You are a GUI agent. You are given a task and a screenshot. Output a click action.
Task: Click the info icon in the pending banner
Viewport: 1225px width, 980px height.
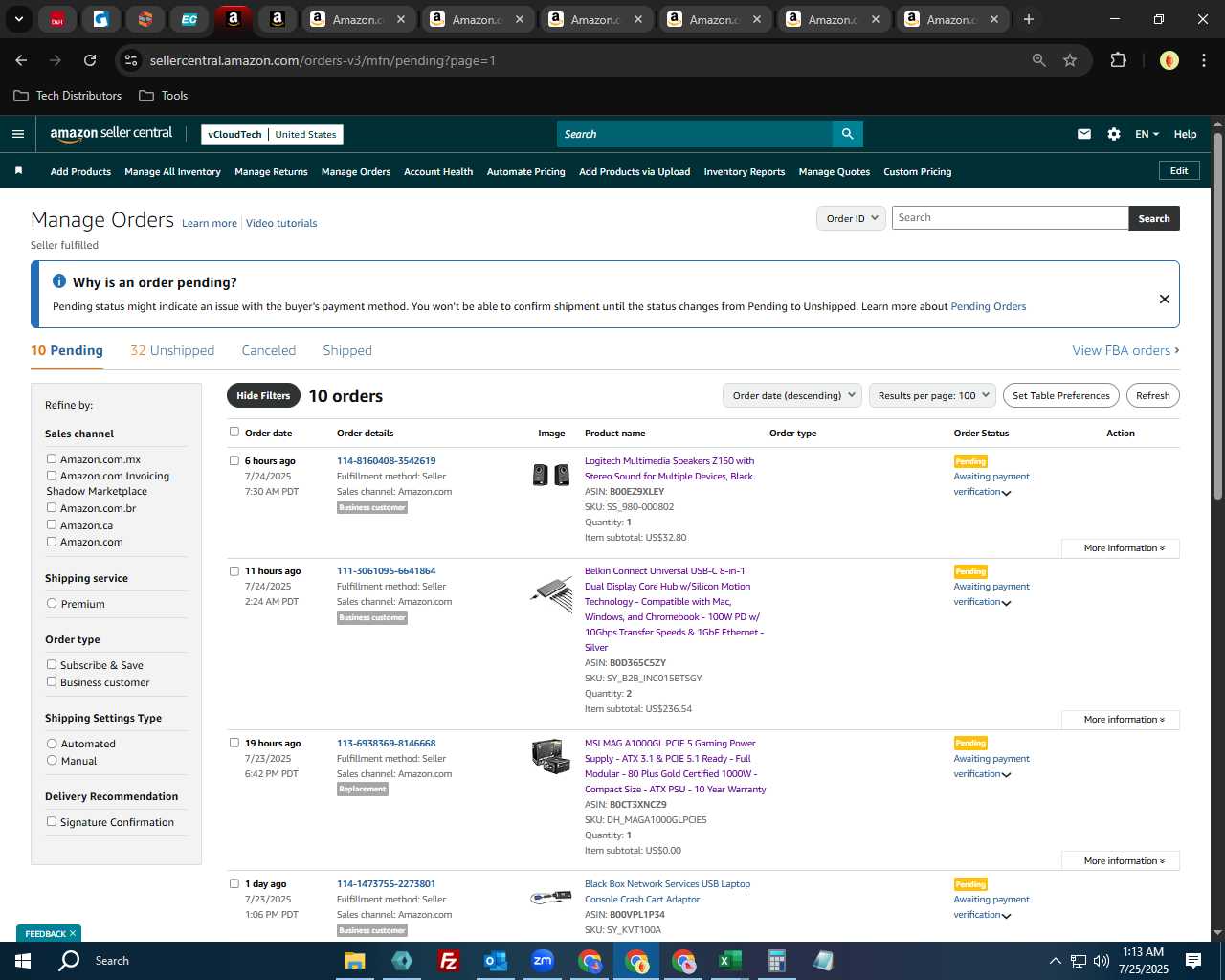[x=59, y=281]
